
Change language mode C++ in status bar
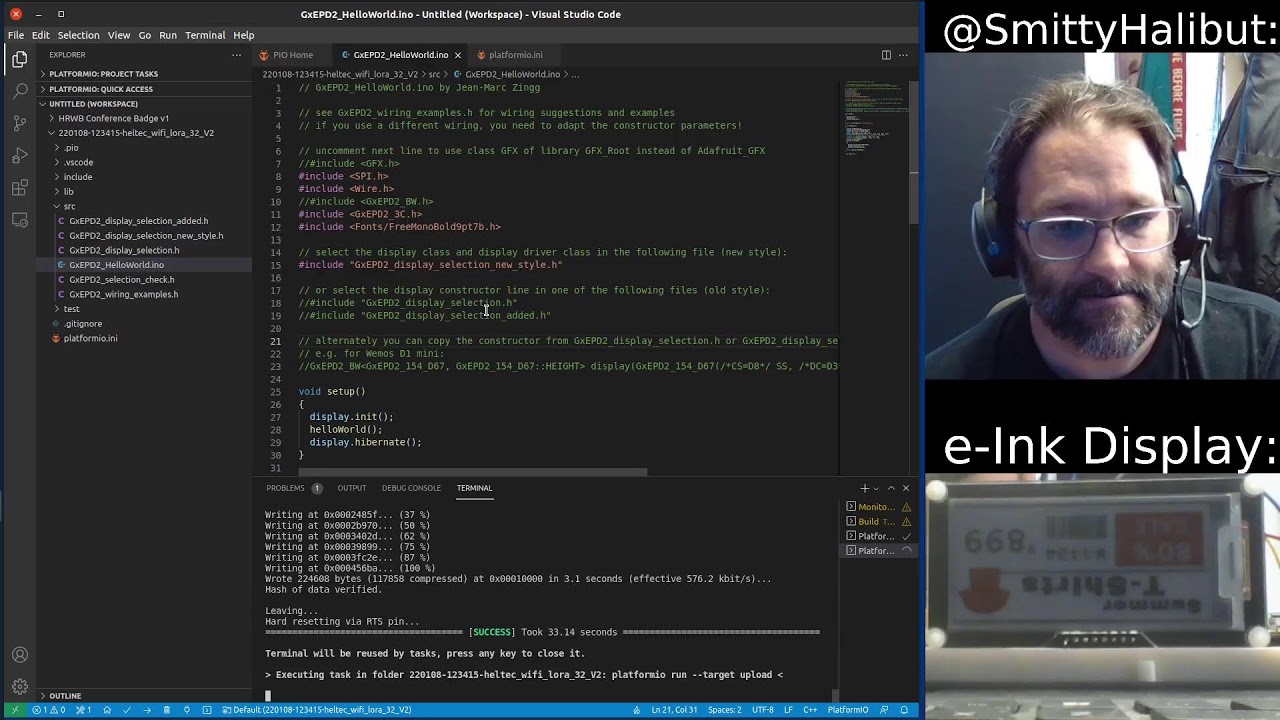pyautogui.click(x=811, y=710)
